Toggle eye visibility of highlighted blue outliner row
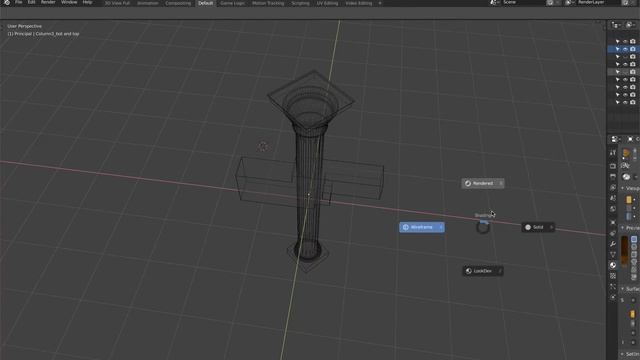The height and width of the screenshot is (360, 640). point(625,49)
